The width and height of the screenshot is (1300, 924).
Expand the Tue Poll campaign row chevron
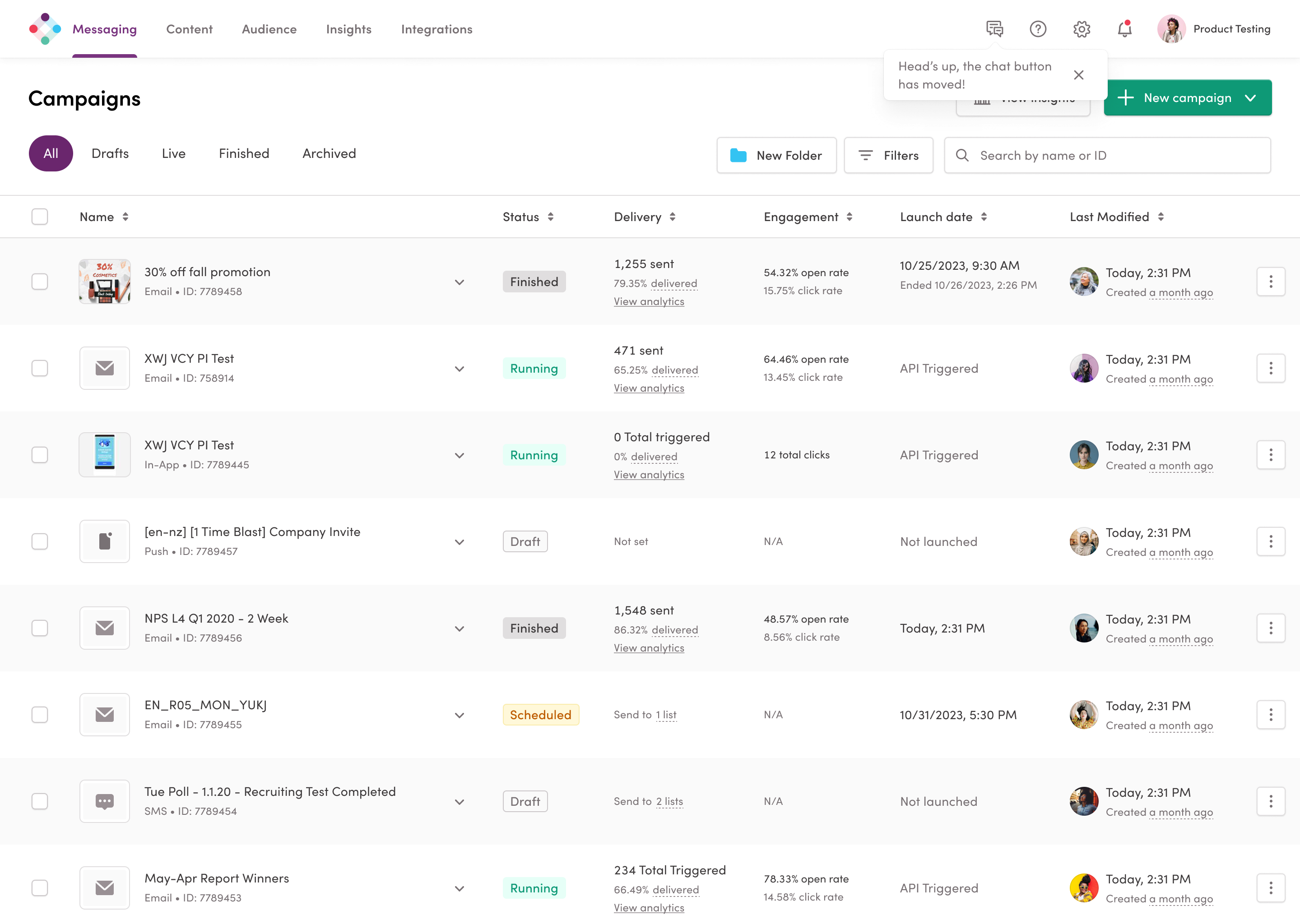(x=460, y=802)
